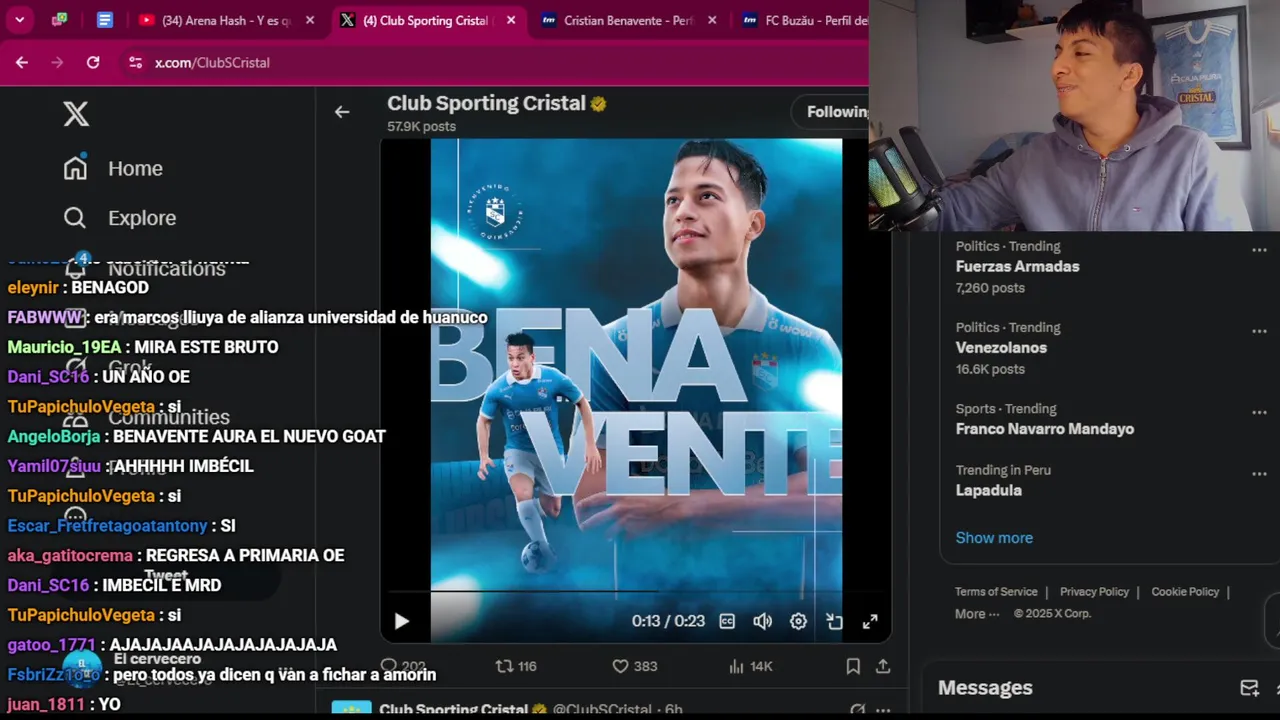1280x720 pixels.
Task: Click Show more under trends
Action: [994, 538]
